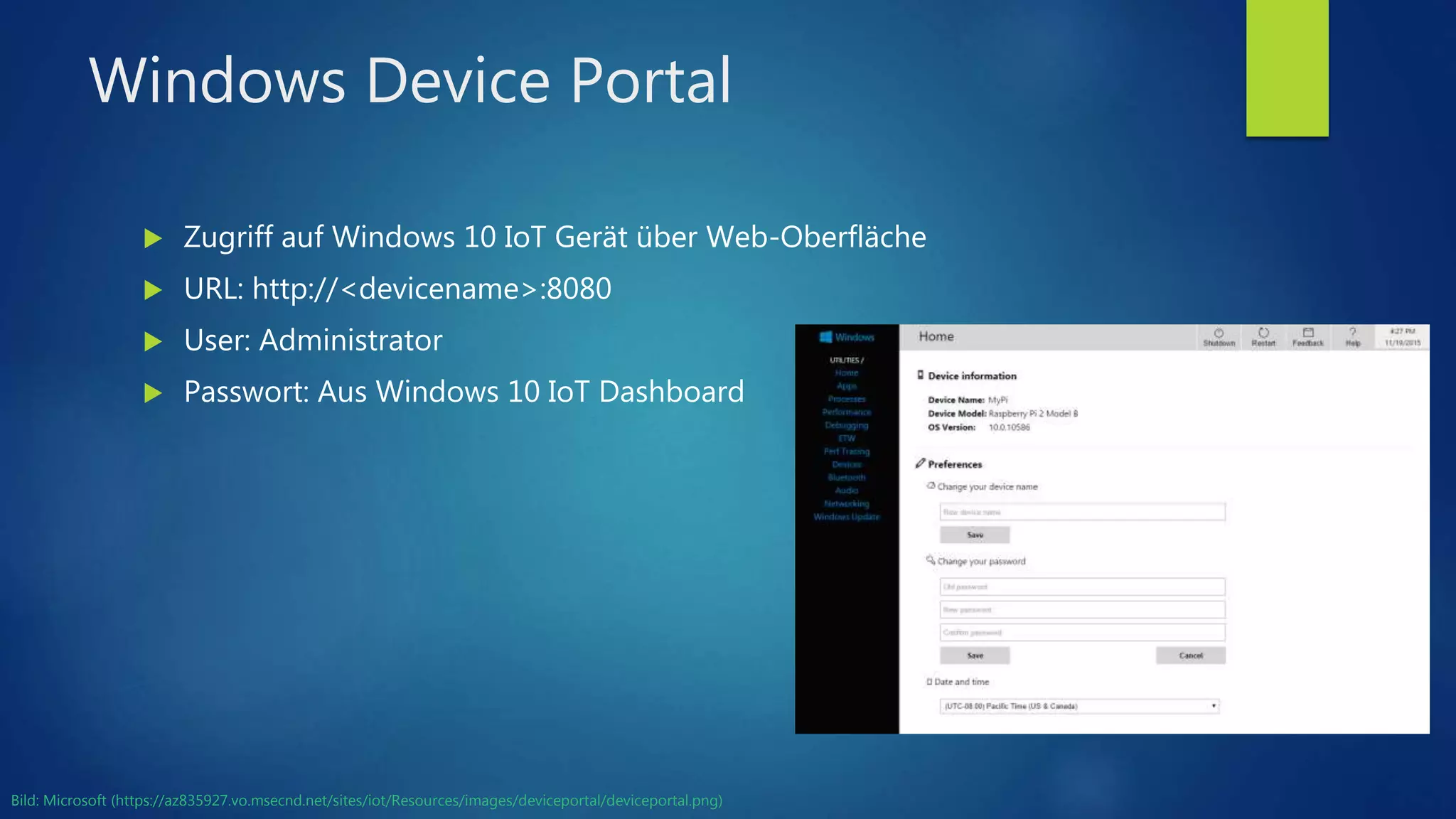Focus the Old password field

pyautogui.click(x=1082, y=587)
